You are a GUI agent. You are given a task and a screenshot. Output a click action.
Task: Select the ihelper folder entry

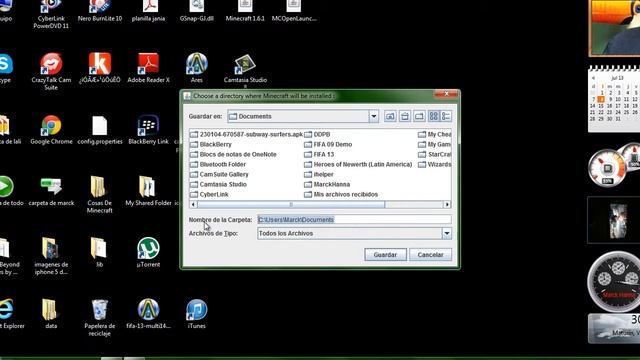pyautogui.click(x=319, y=174)
